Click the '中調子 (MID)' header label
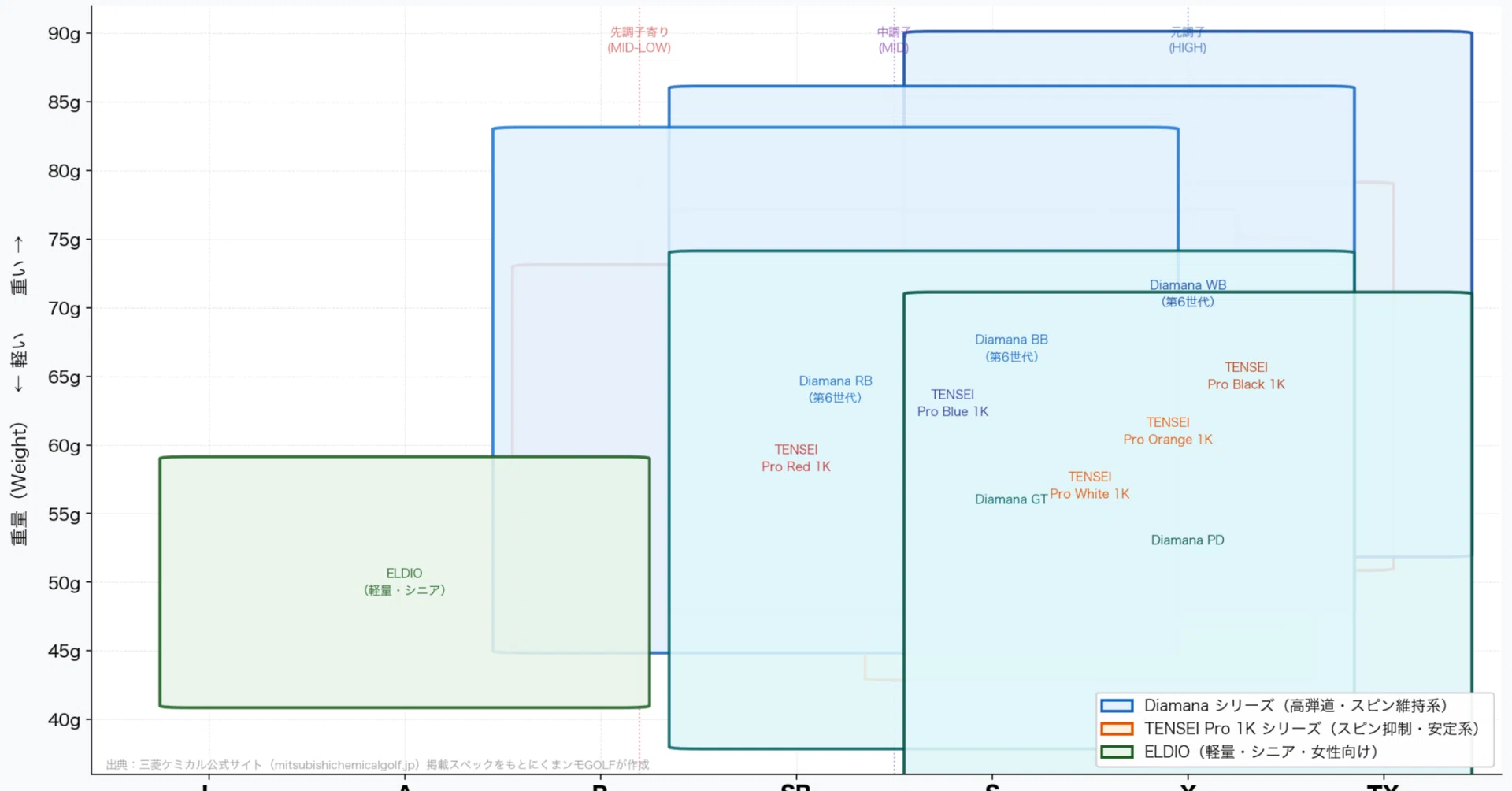Image resolution: width=1512 pixels, height=791 pixels. click(894, 40)
